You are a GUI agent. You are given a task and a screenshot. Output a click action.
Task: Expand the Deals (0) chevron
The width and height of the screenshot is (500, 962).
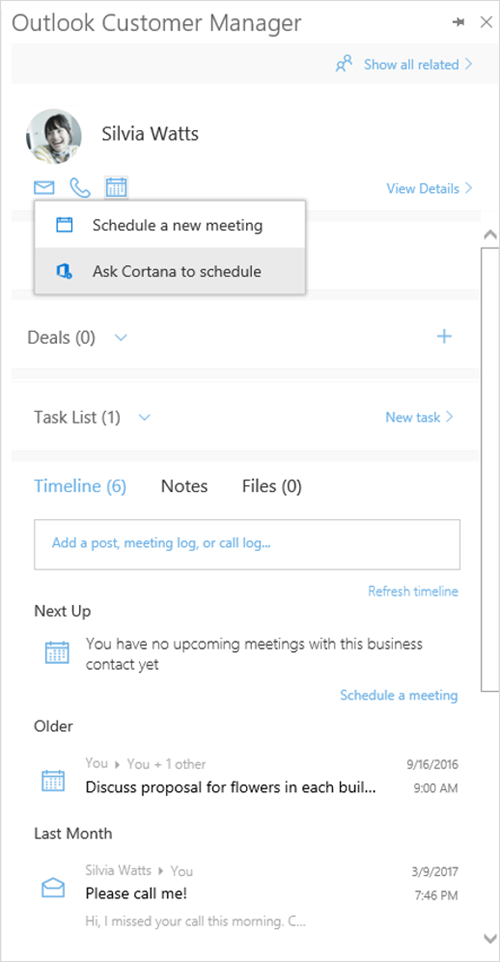[121, 337]
